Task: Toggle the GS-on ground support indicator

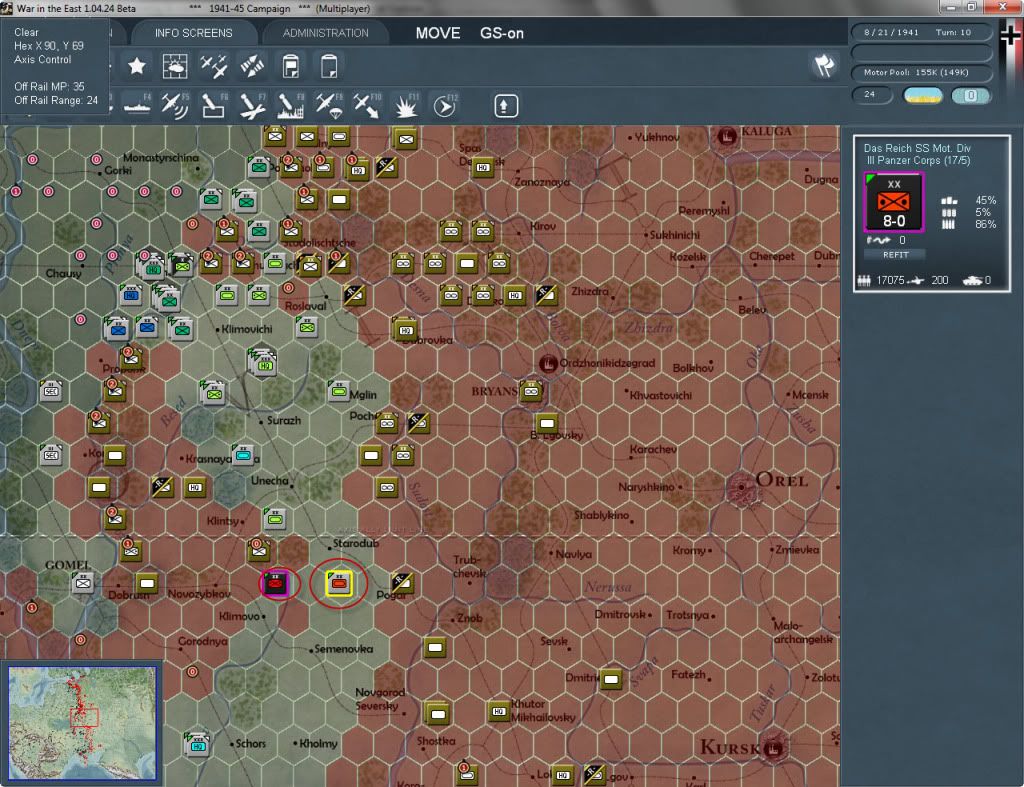Action: 502,33
